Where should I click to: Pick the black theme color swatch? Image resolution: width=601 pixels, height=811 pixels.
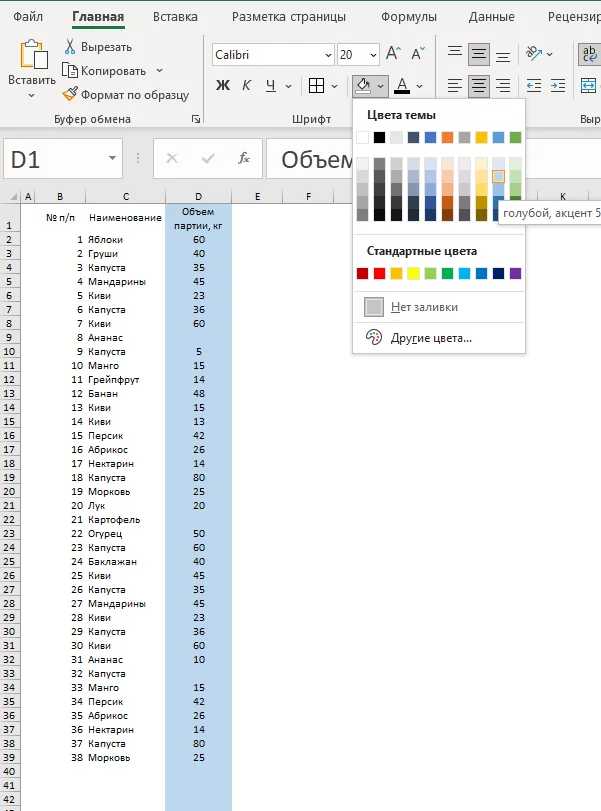coord(380,138)
